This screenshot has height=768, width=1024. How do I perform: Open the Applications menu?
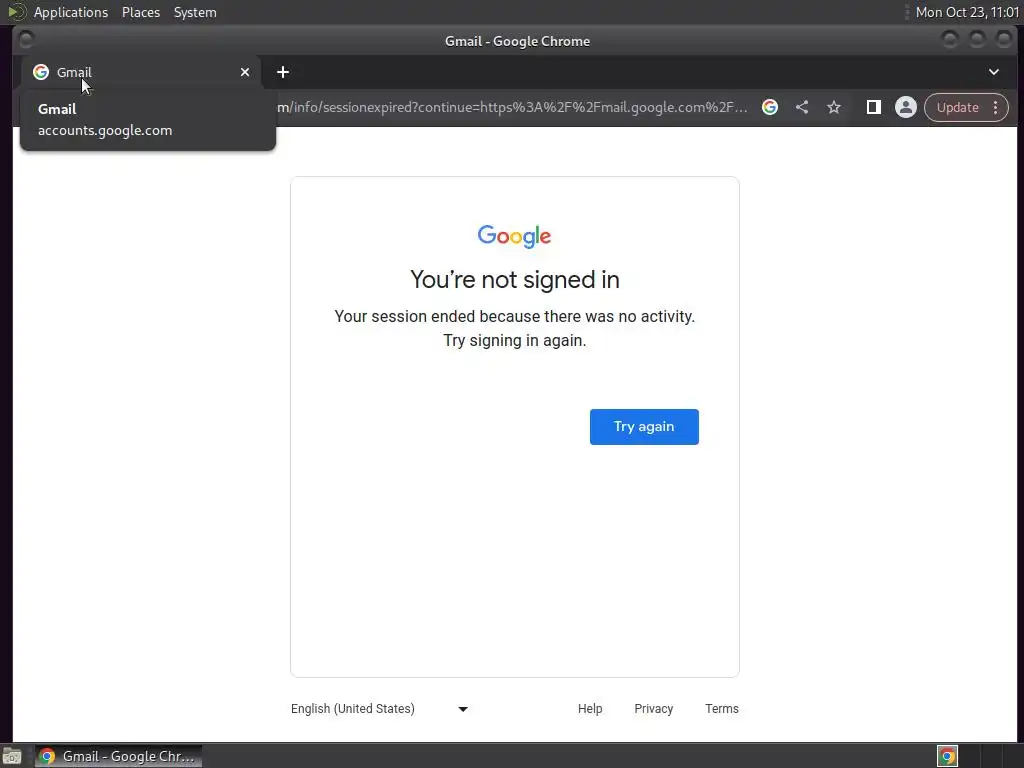pyautogui.click(x=71, y=12)
